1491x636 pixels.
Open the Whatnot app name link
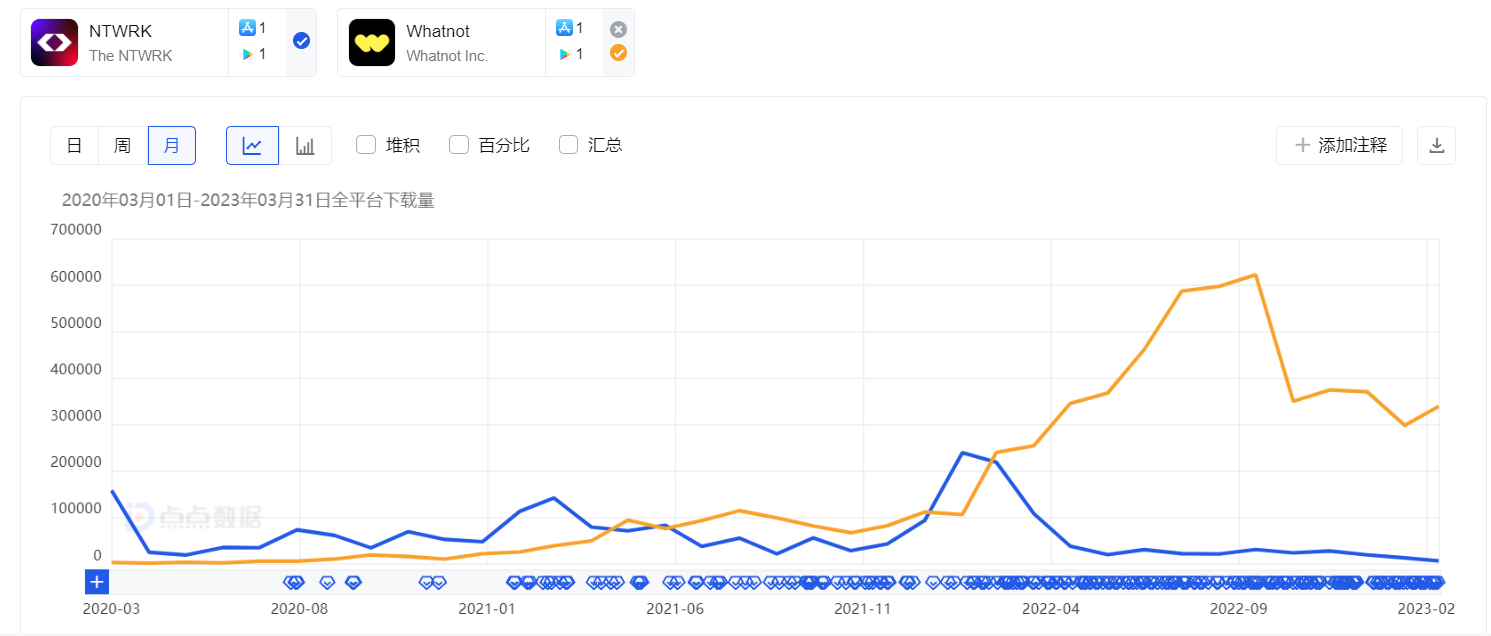(438, 31)
